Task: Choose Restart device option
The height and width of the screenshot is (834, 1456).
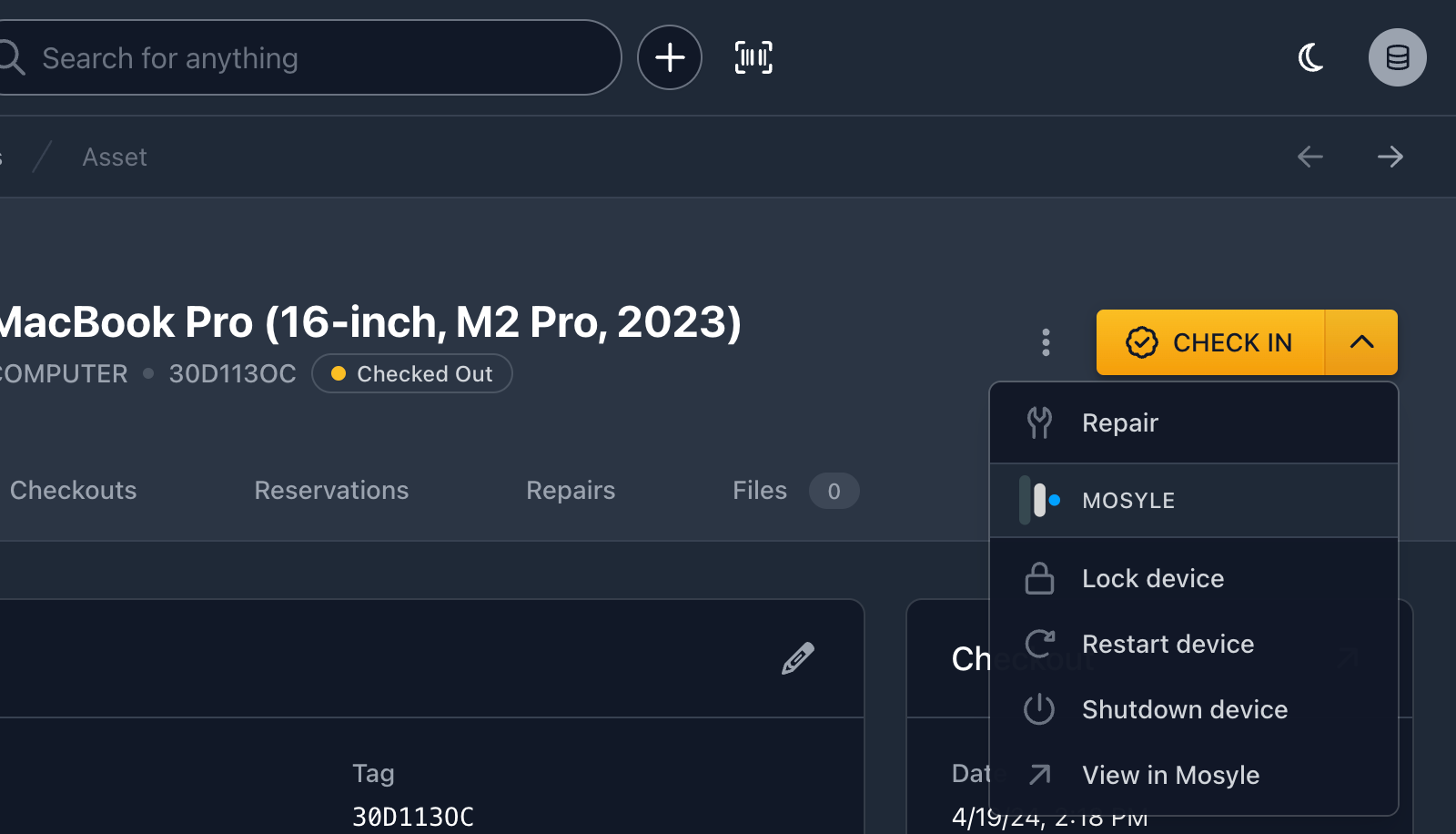Action: pos(1194,644)
